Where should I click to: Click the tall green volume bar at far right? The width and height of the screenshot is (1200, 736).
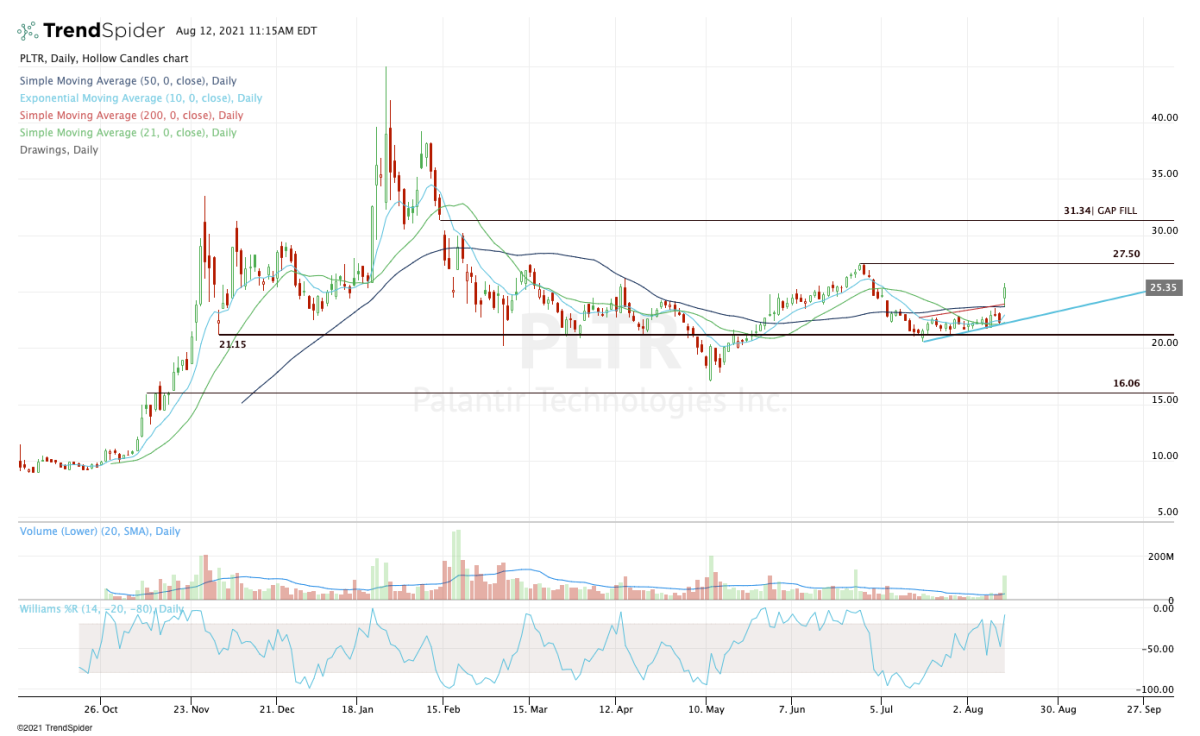(1004, 587)
